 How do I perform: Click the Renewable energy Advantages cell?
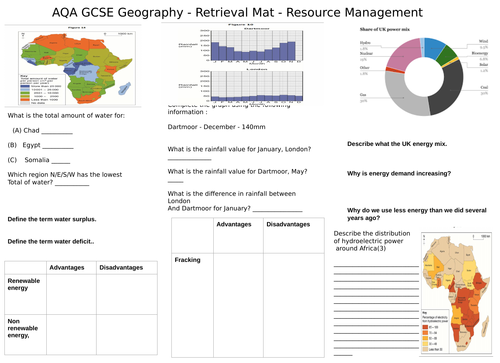point(71,294)
